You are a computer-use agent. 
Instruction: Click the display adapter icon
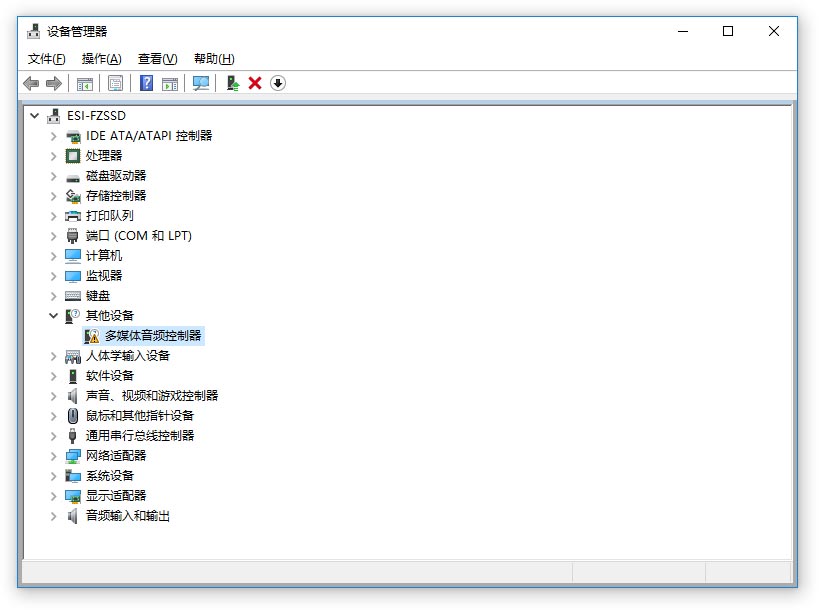pyautogui.click(x=73, y=496)
